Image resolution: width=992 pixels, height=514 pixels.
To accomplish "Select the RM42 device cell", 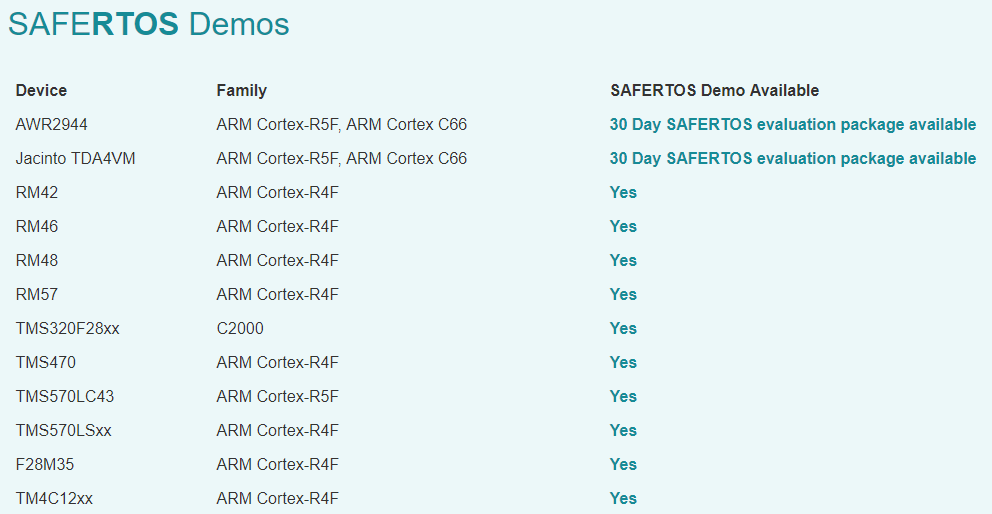I will (x=37, y=192).
